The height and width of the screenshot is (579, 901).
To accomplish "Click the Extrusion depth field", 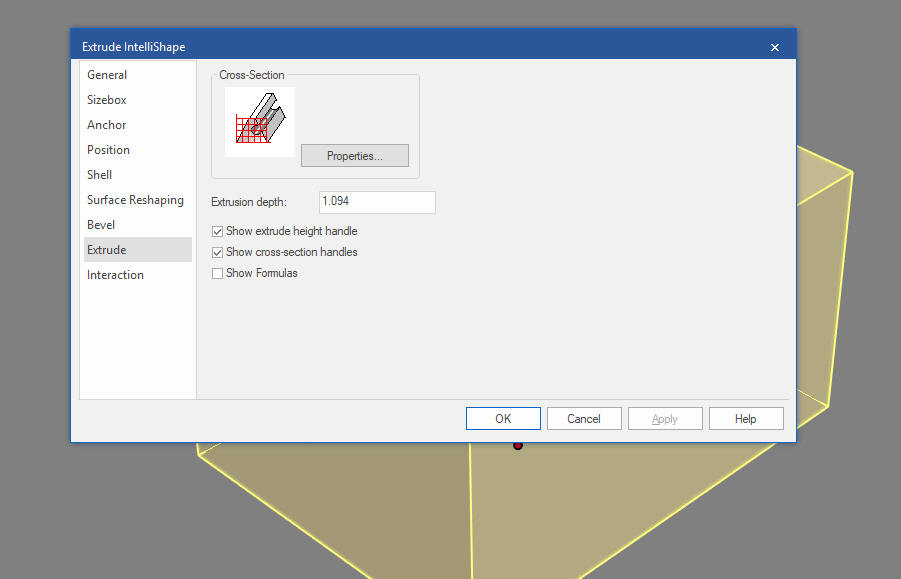I will (x=377, y=202).
